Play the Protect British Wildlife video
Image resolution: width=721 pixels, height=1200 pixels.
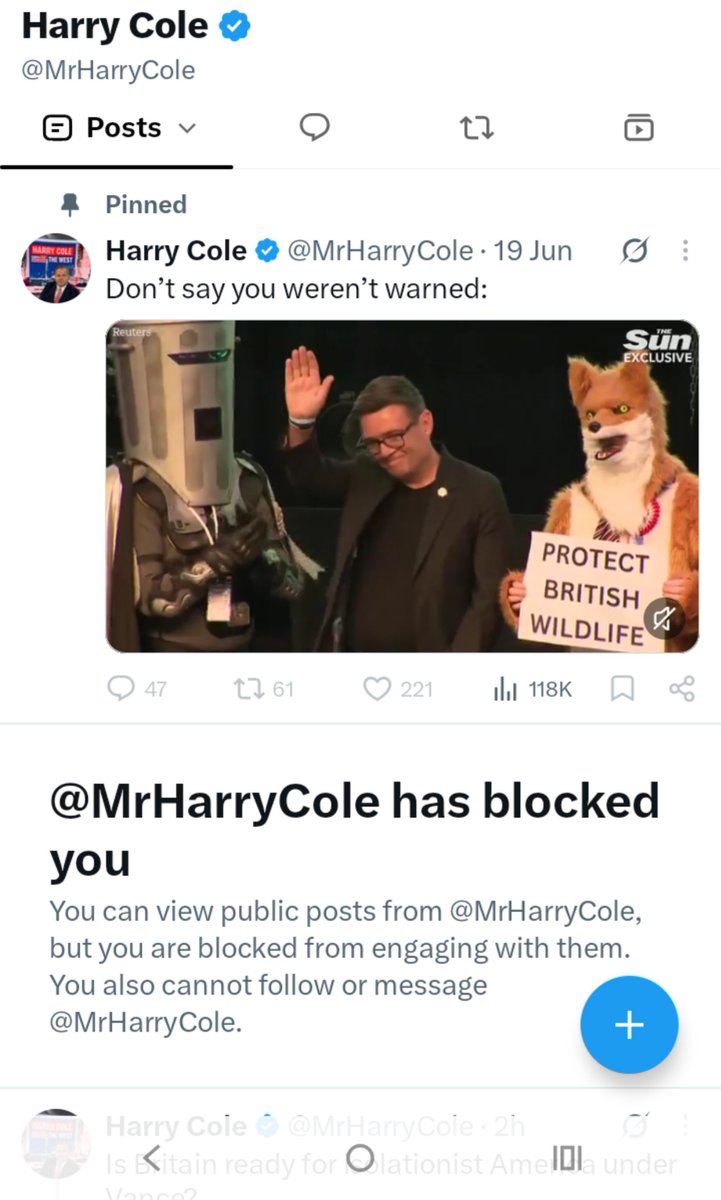pyautogui.click(x=402, y=486)
